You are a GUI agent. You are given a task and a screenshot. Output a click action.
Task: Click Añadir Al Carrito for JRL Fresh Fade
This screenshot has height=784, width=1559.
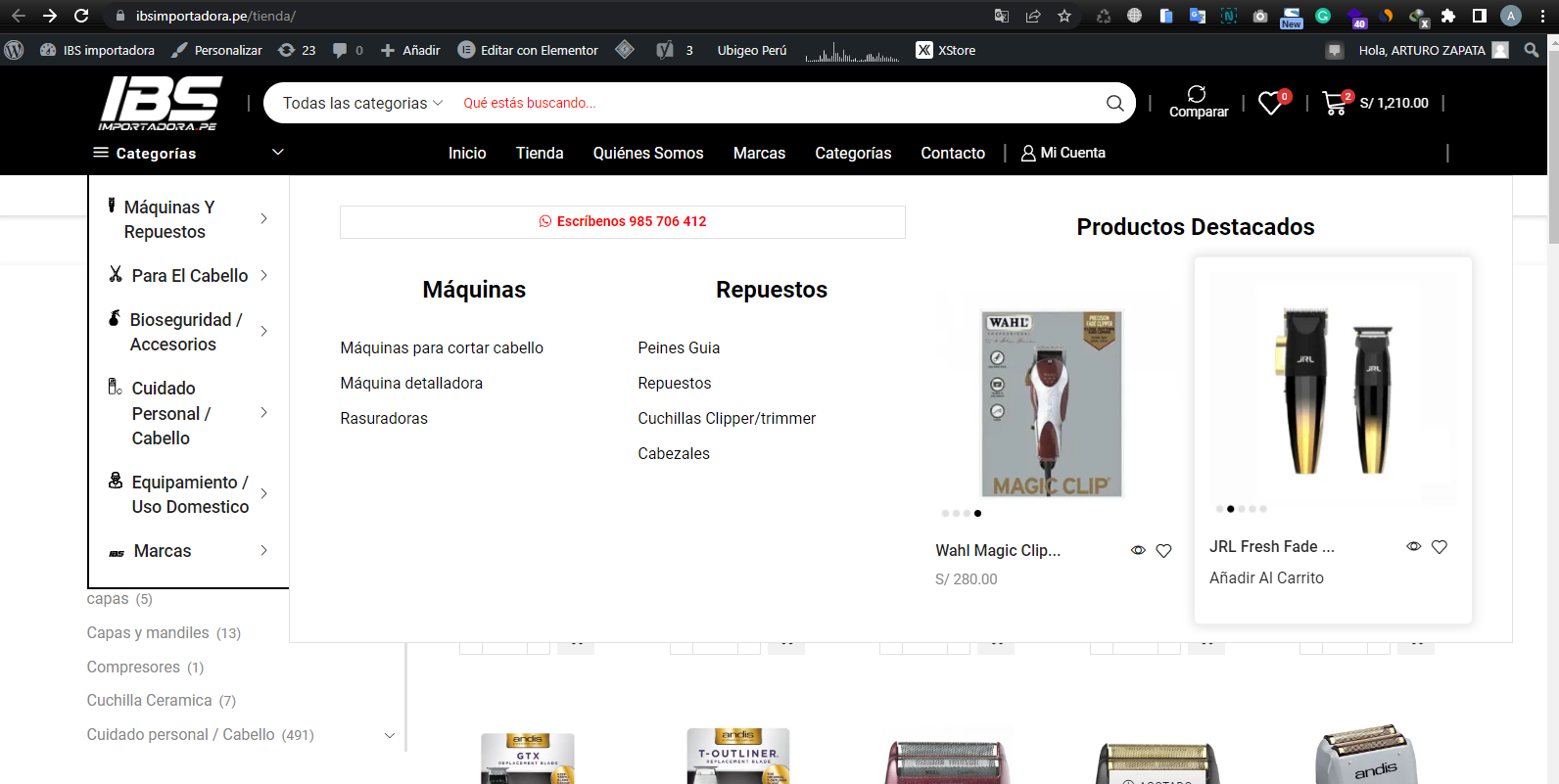(x=1266, y=577)
